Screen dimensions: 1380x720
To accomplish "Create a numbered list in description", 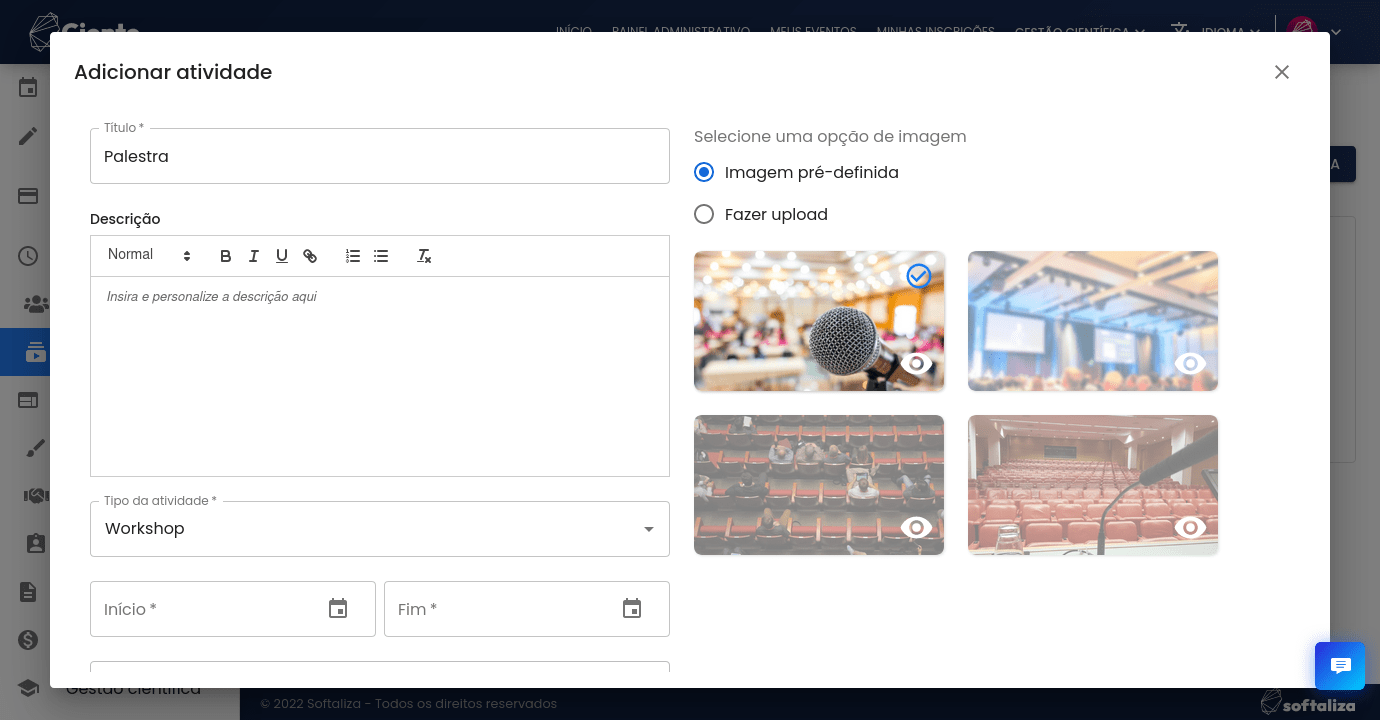I will [x=353, y=256].
